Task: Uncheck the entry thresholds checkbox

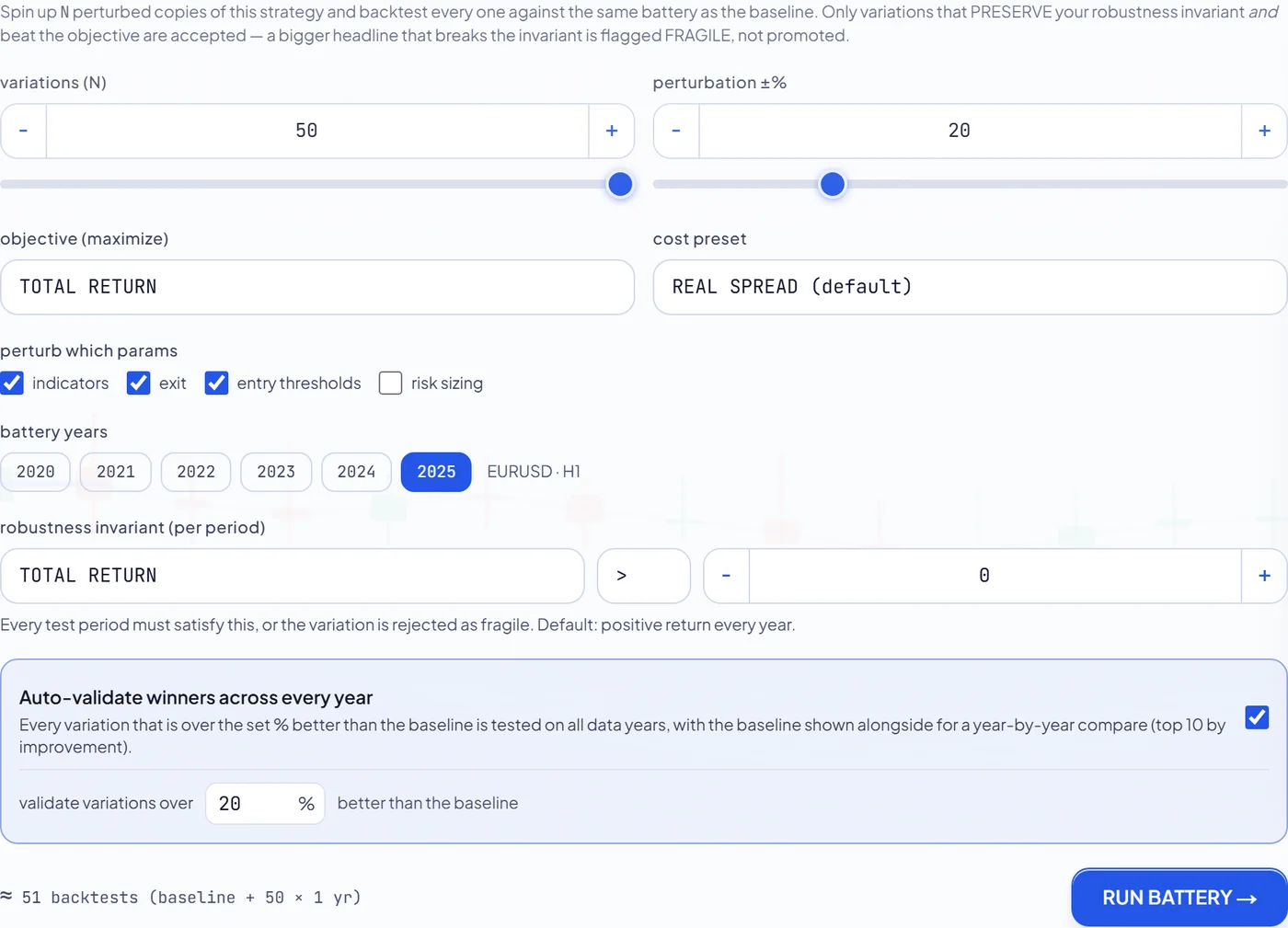Action: coord(216,383)
